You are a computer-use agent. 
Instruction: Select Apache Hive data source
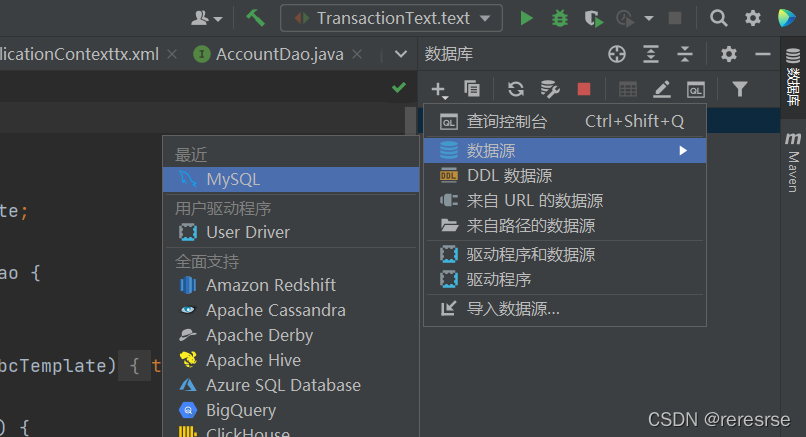click(x=291, y=360)
